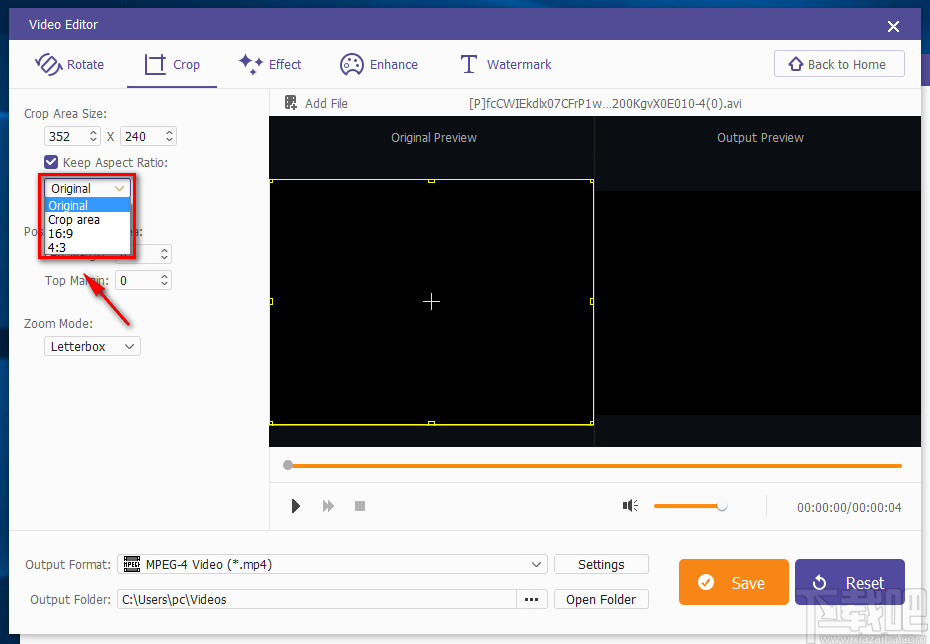Click the Reset button

[849, 582]
